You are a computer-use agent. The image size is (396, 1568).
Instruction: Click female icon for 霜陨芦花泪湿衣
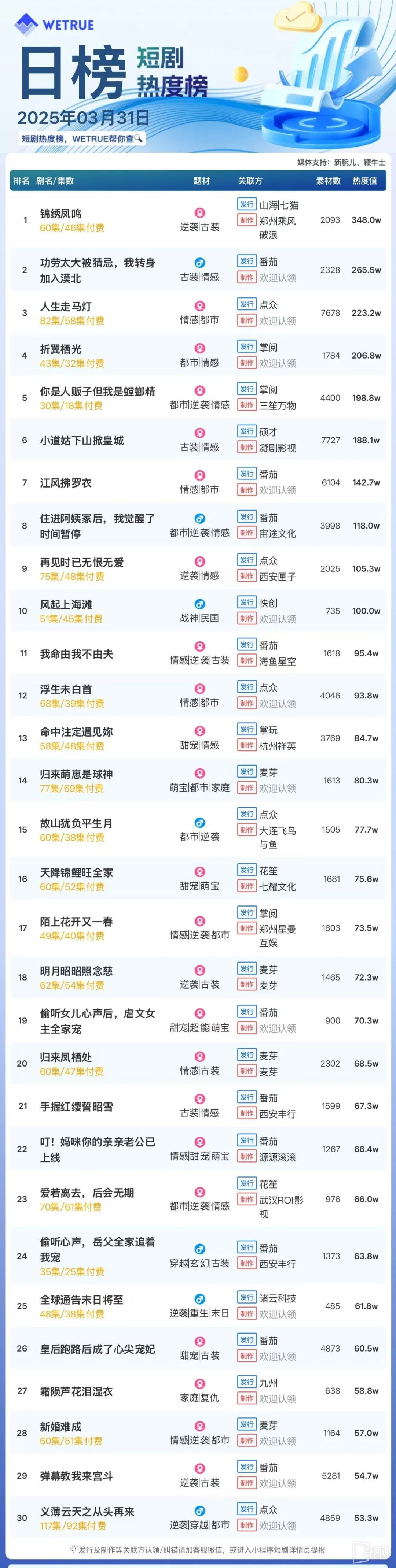(199, 1384)
